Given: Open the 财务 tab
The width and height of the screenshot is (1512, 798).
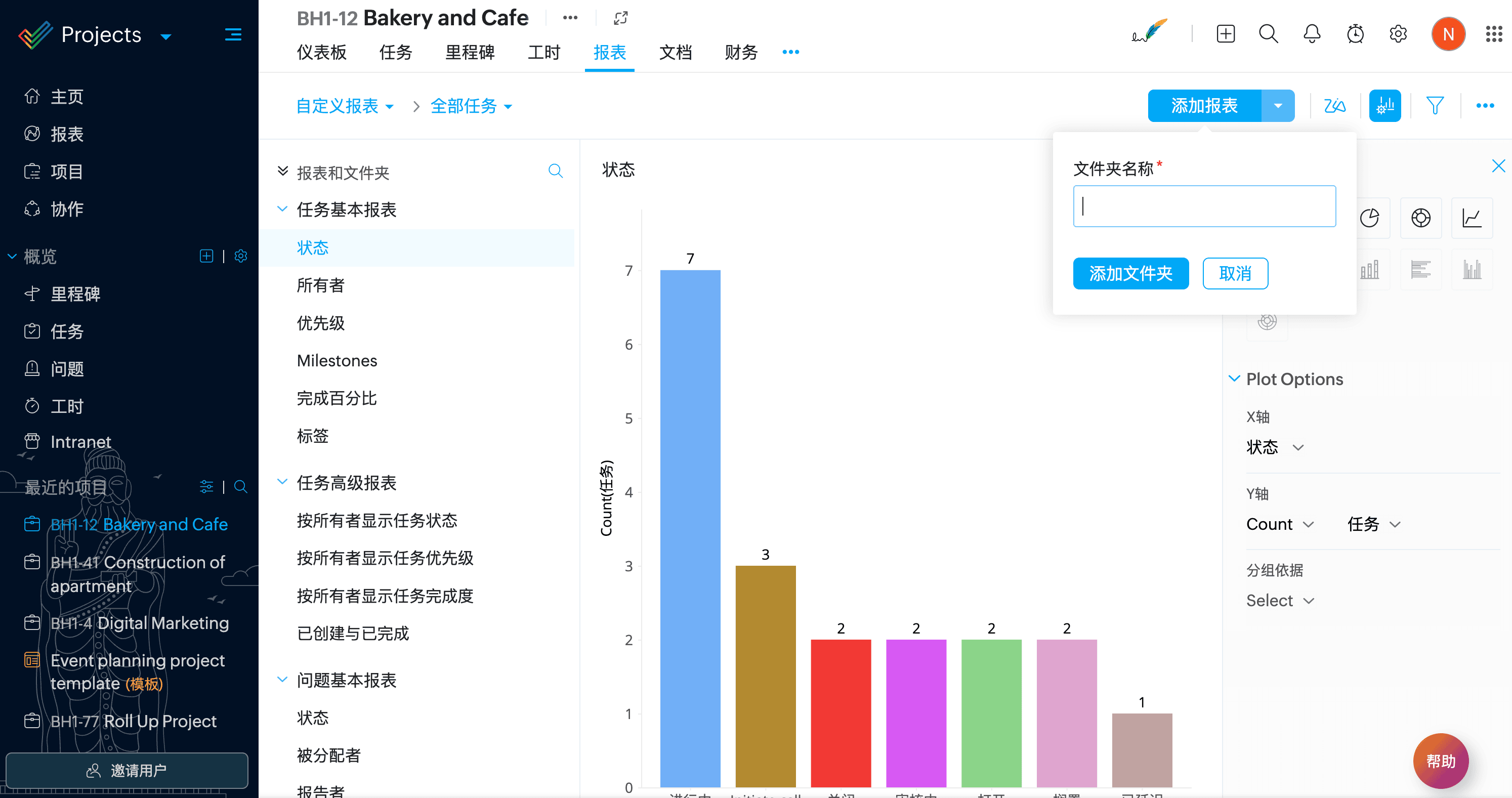Looking at the screenshot, I should pos(741,53).
